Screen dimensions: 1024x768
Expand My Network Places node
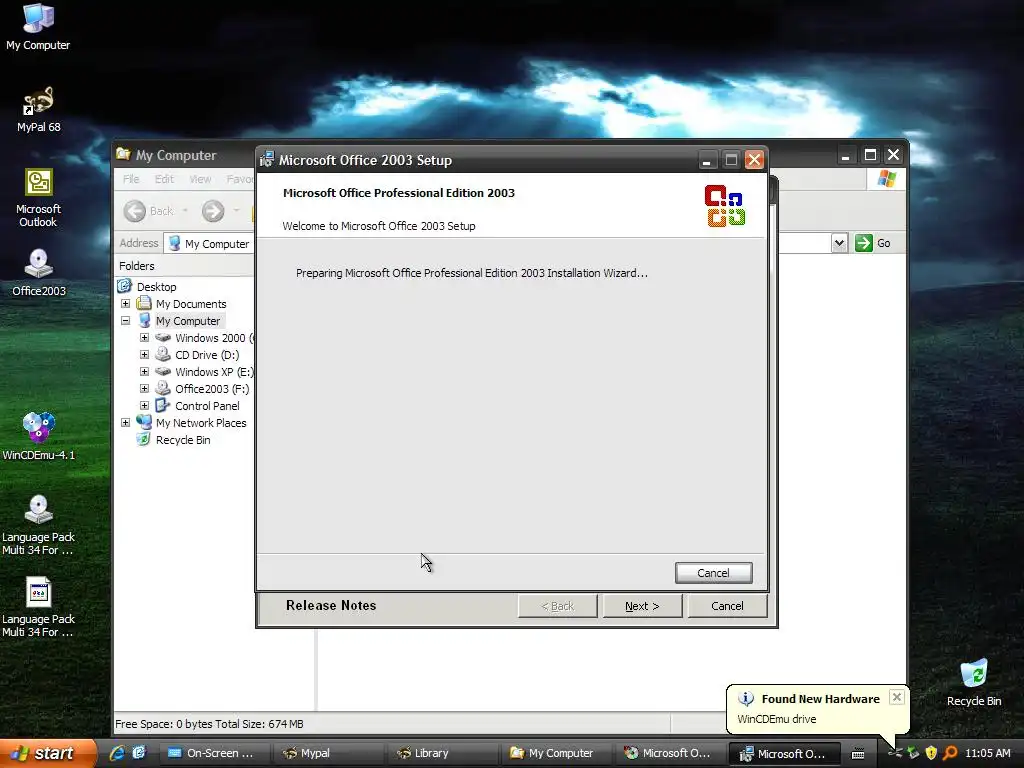(x=125, y=423)
